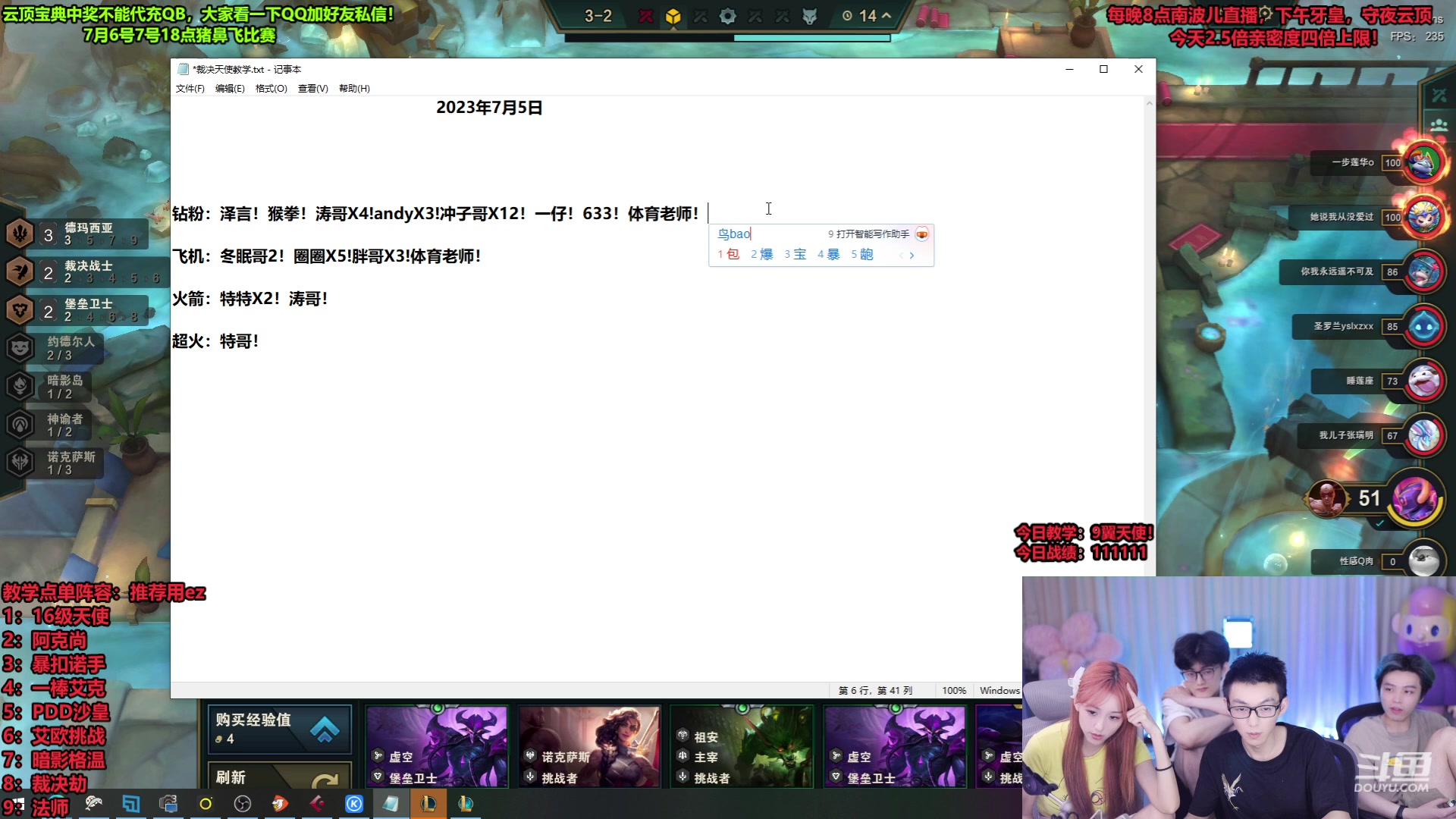The width and height of the screenshot is (1456, 819).
Task: Open OBS Studio from the taskbar
Action: pyautogui.click(x=243, y=804)
